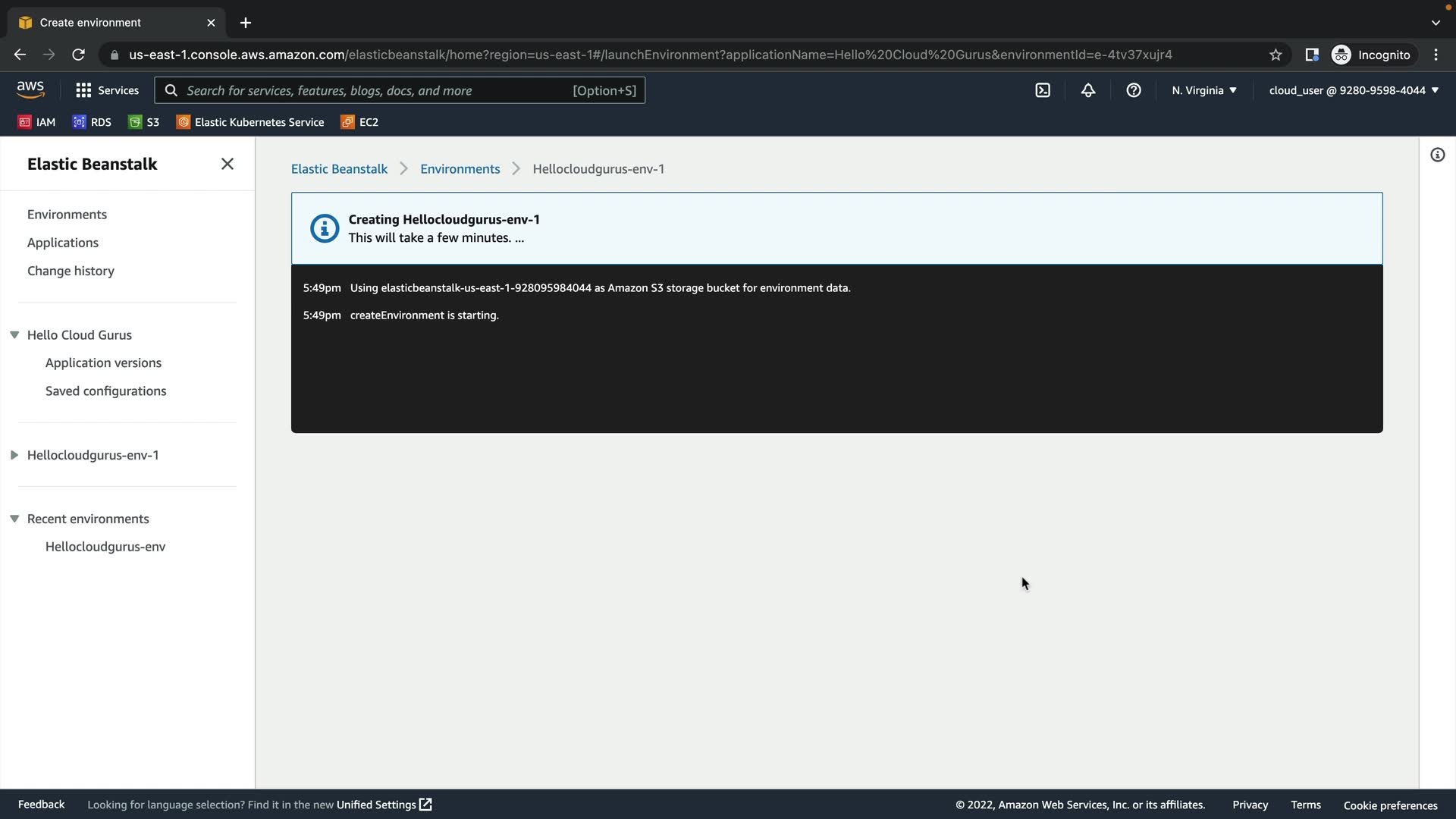Open IAM favorite shortcut

coord(36,122)
